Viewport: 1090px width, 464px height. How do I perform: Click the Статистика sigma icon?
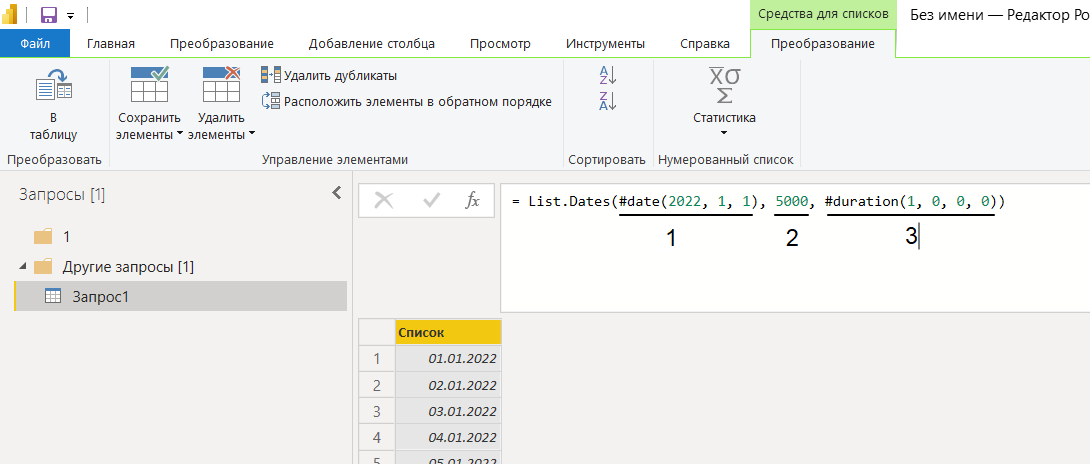(724, 85)
